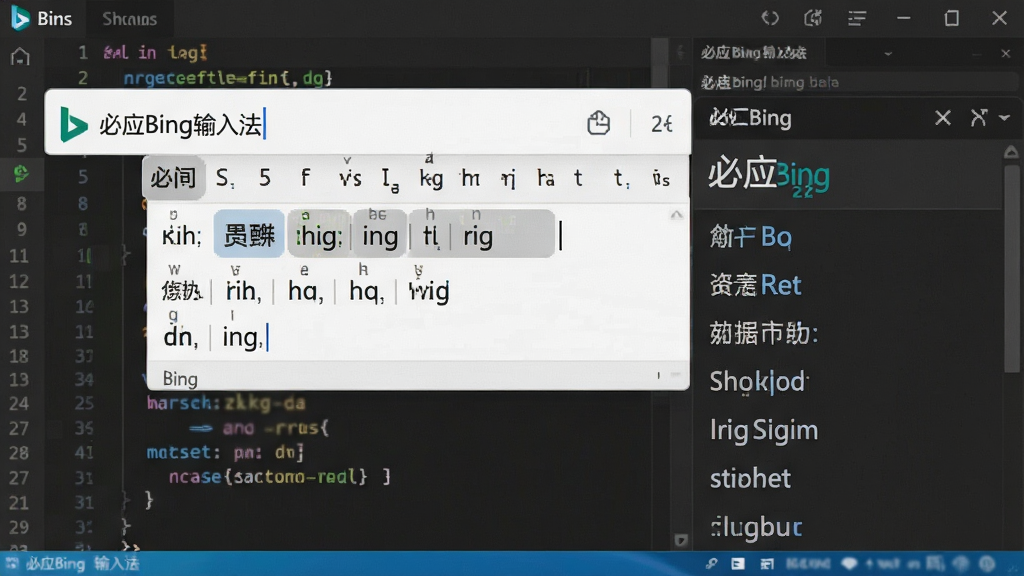Close the 必应Bing side panel header
The width and height of the screenshot is (1024, 576).
942,118
